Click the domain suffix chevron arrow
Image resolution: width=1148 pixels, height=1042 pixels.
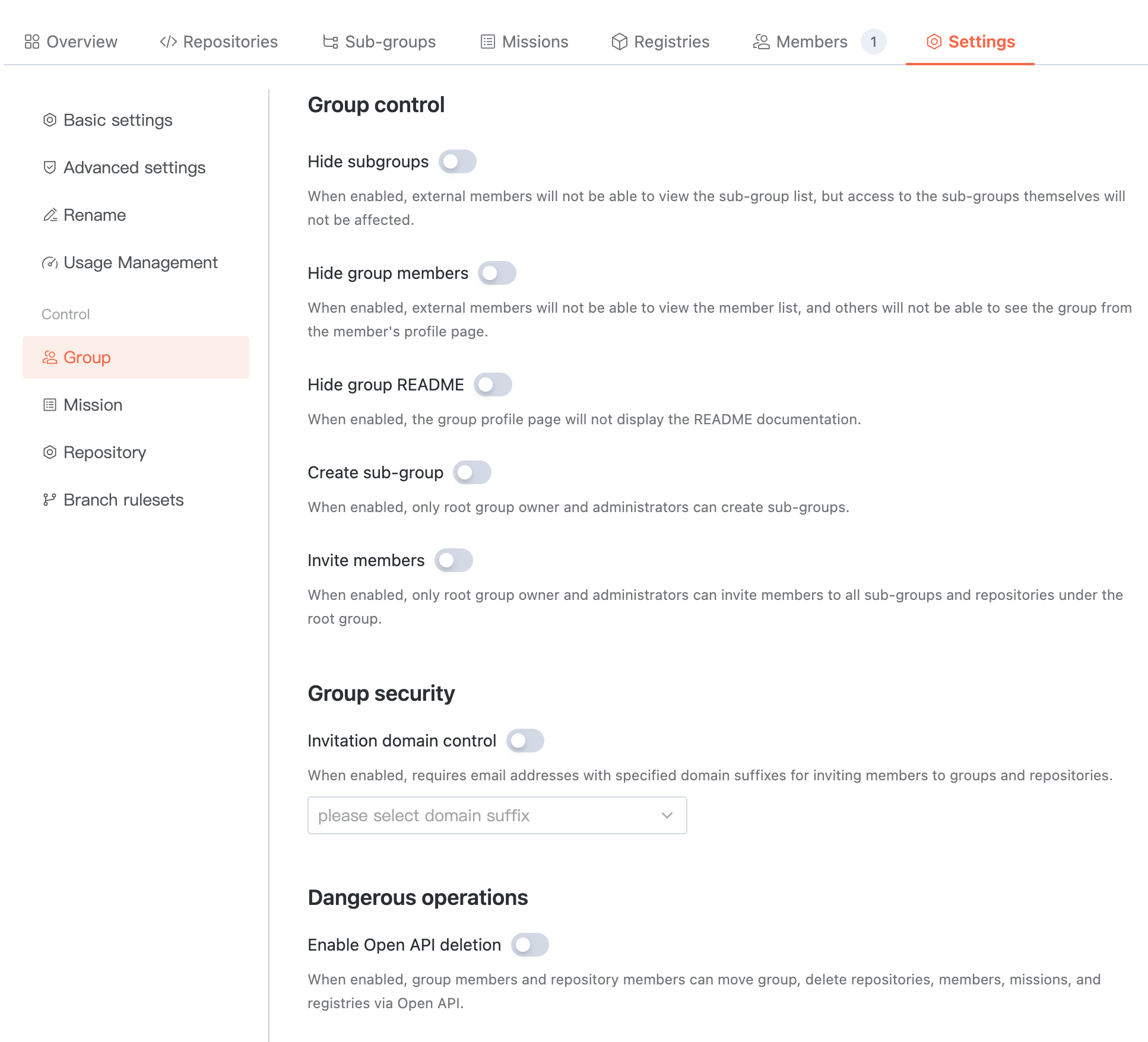coord(667,815)
